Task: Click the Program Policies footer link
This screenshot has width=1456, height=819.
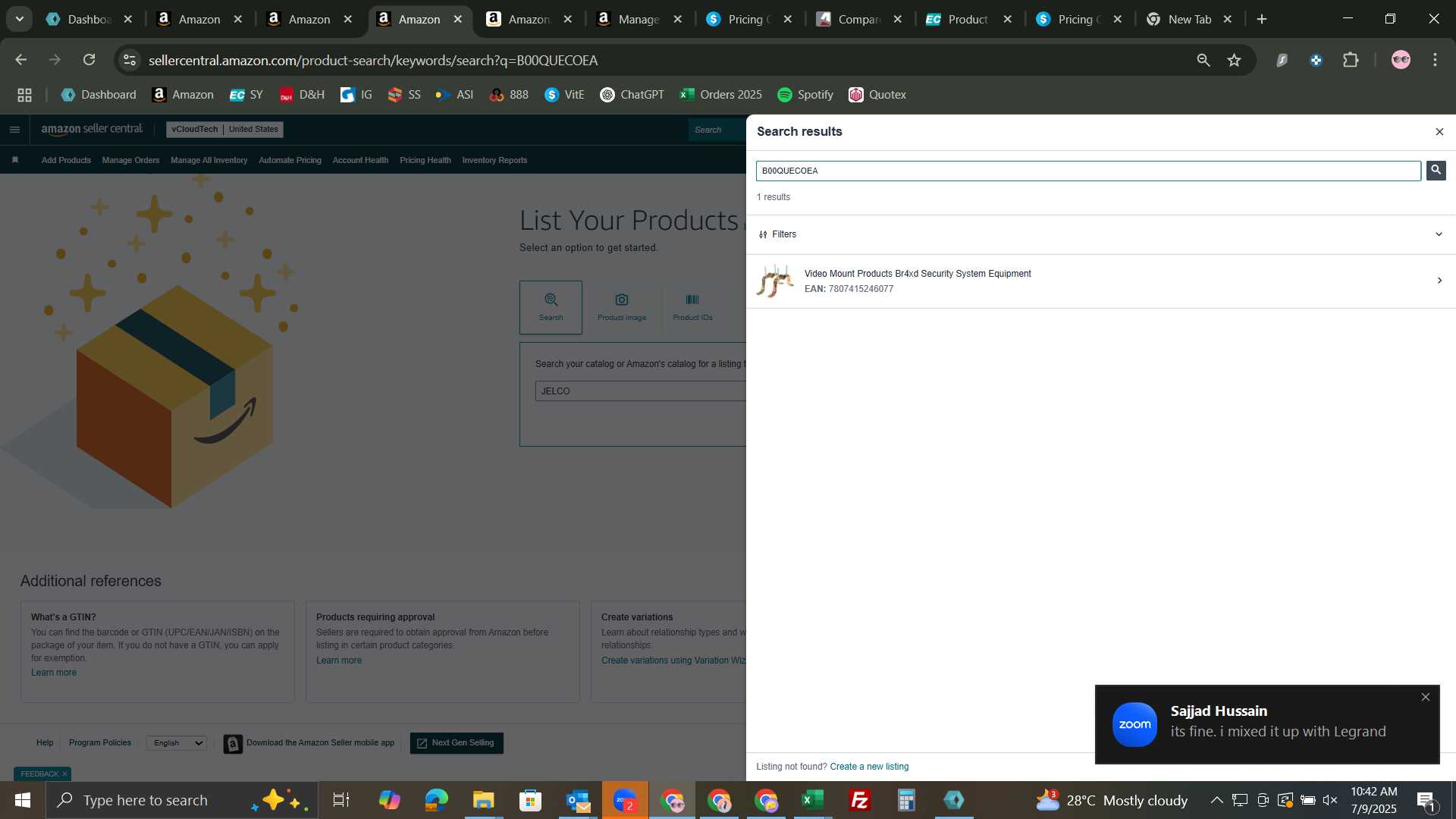Action: [x=100, y=743]
